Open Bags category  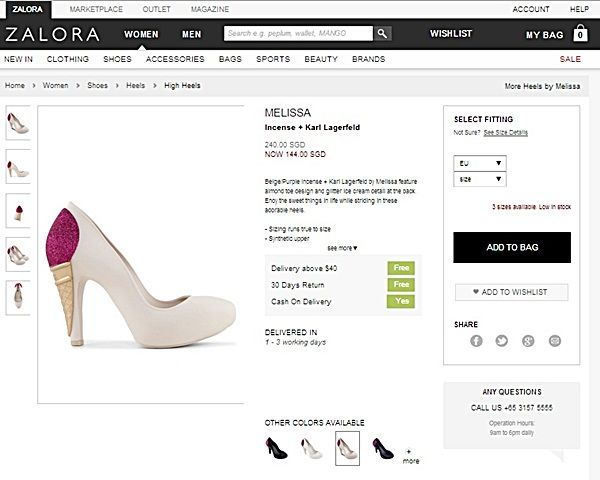point(230,59)
